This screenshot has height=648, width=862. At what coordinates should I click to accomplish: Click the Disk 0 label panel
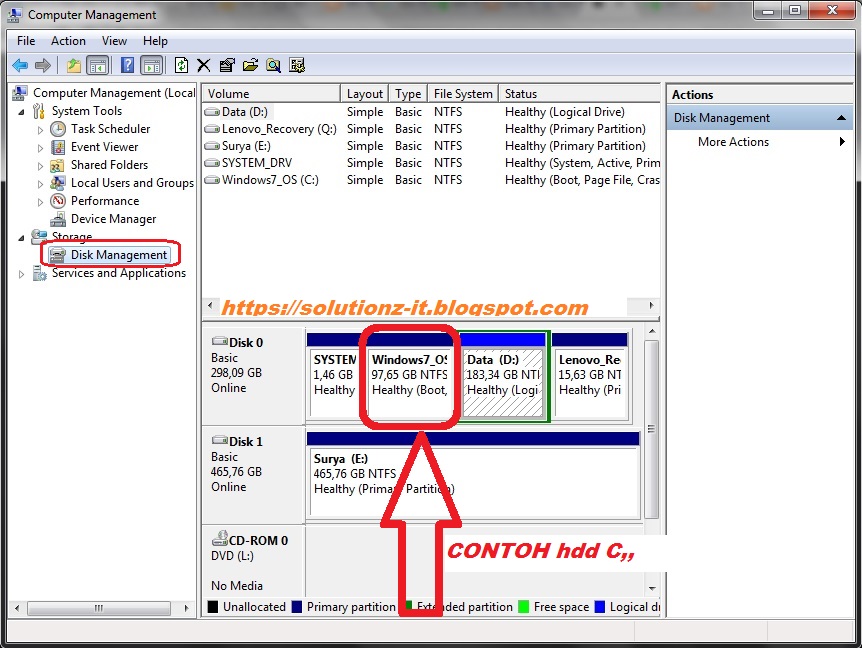[x=253, y=376]
